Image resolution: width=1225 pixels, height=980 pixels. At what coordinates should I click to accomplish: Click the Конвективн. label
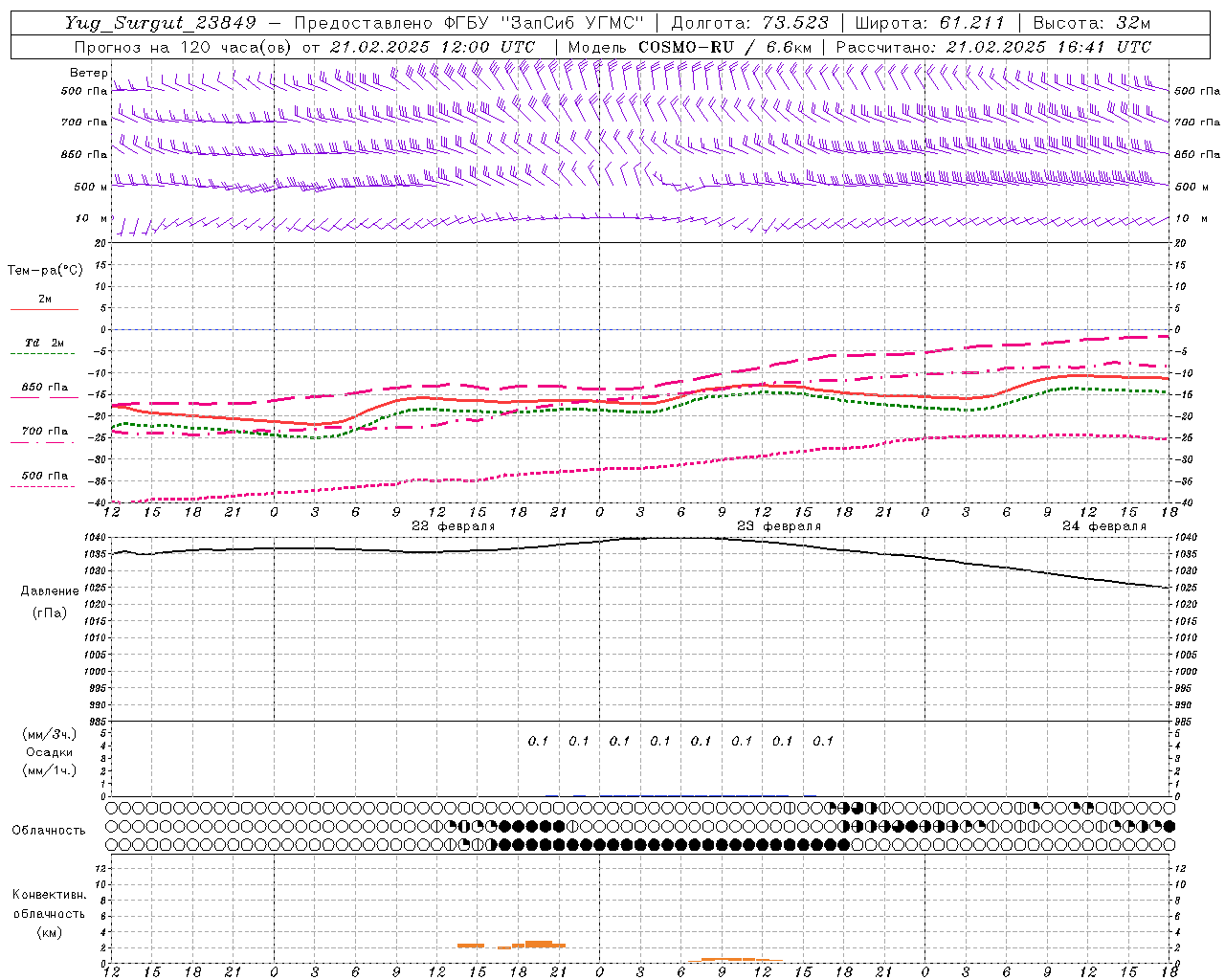49,895
